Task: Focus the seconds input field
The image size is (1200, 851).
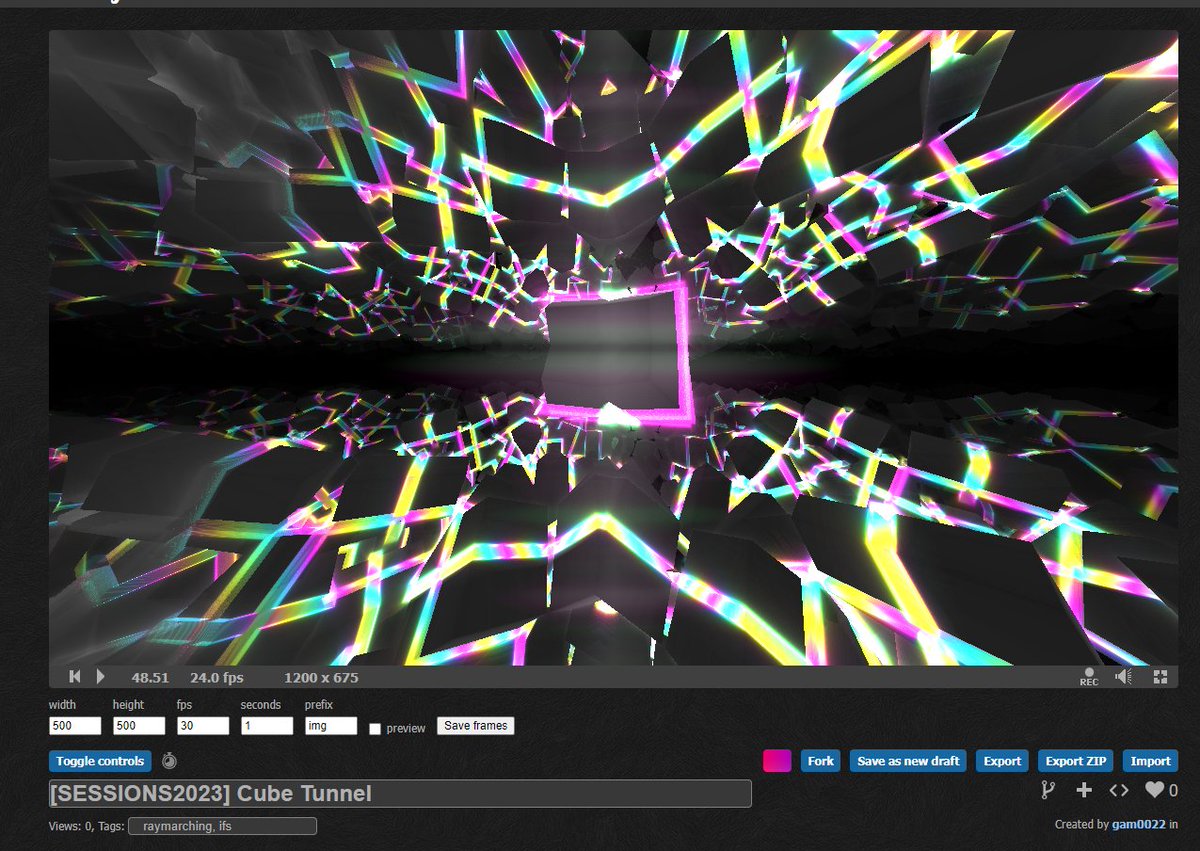Action: click(267, 726)
